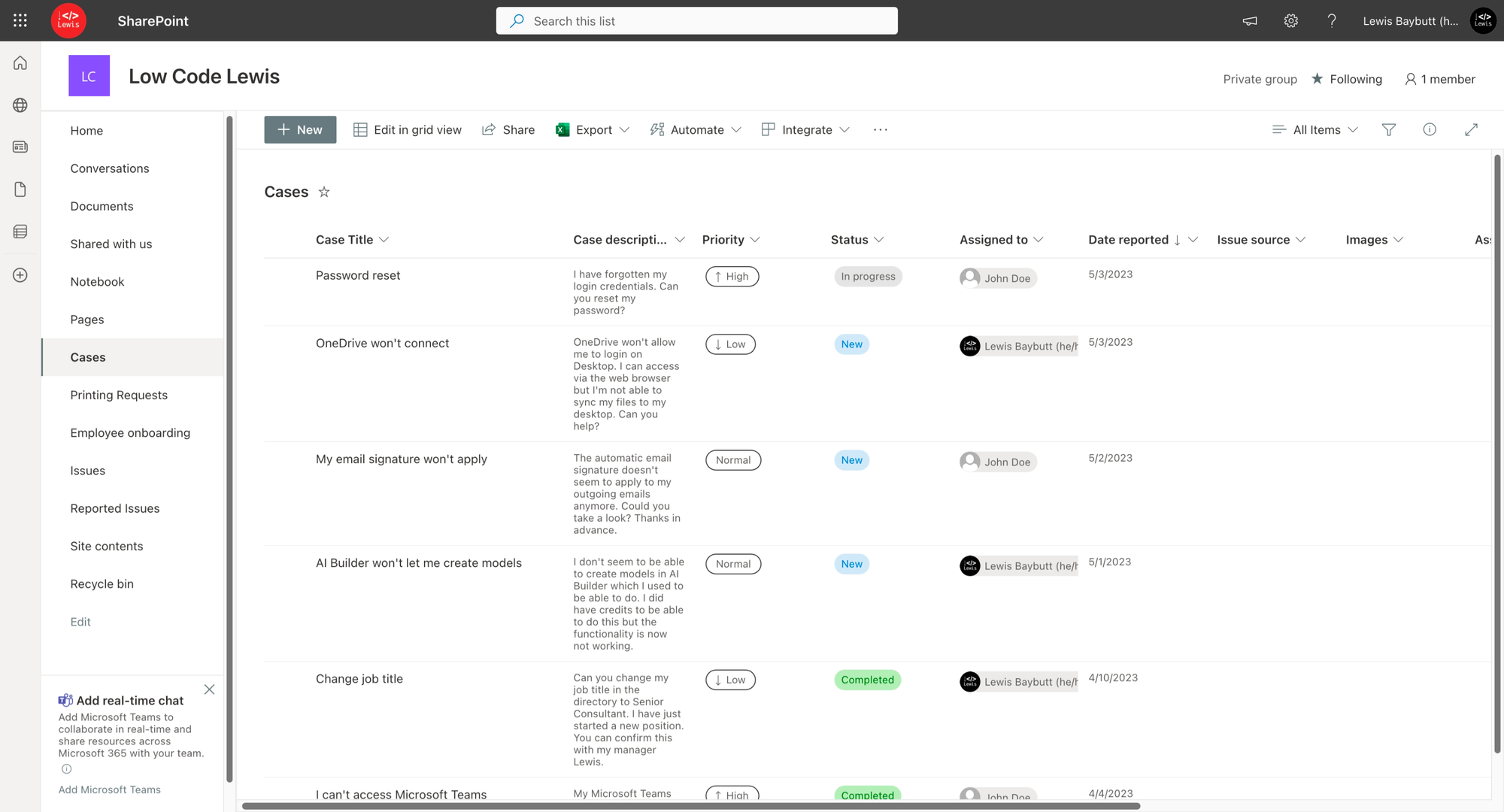
Task: Click the help question mark icon
Action: [1331, 20]
